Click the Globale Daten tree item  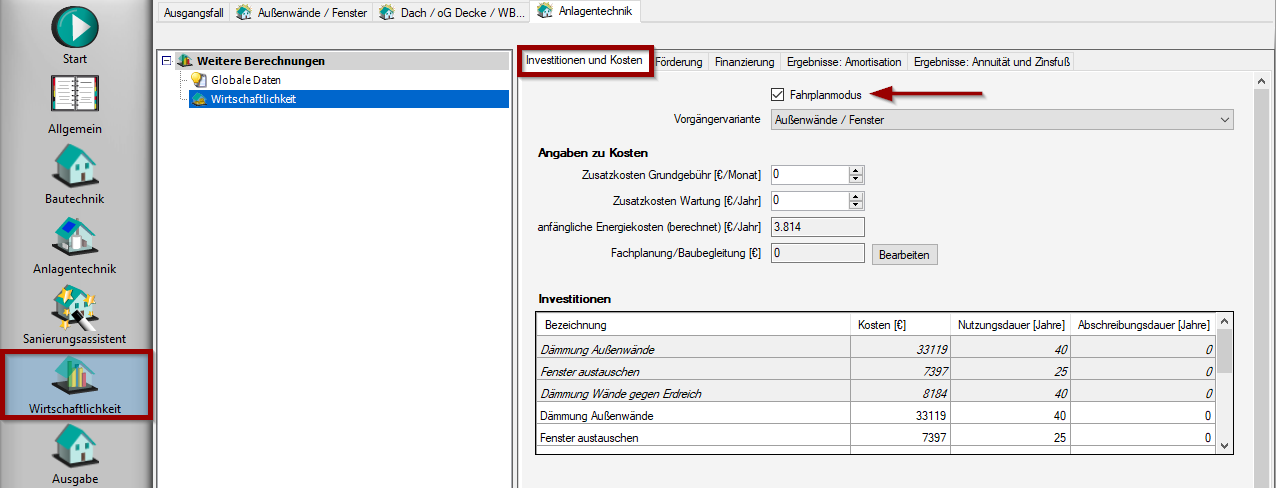tap(245, 79)
